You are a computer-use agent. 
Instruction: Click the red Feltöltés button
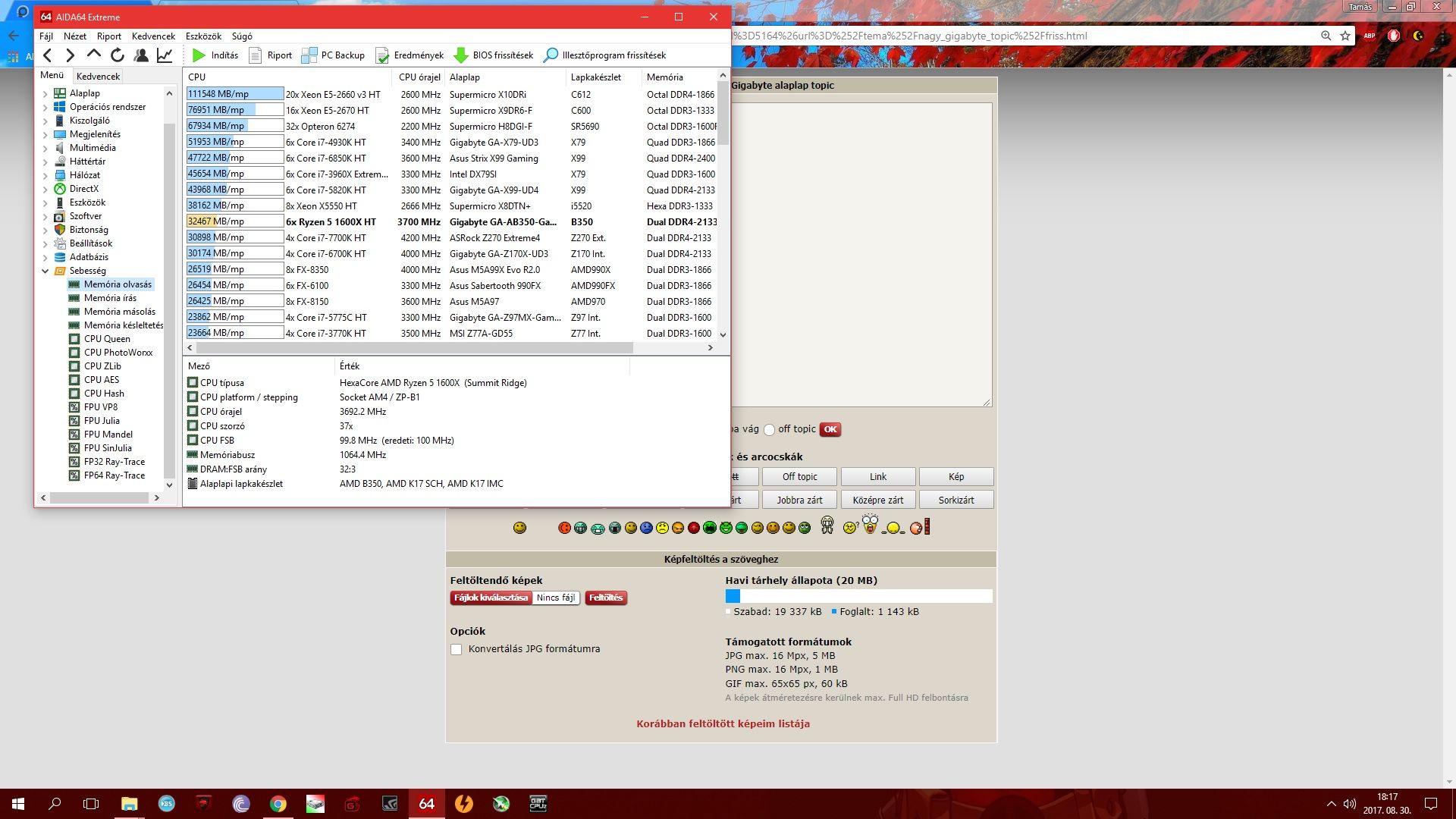click(x=605, y=598)
